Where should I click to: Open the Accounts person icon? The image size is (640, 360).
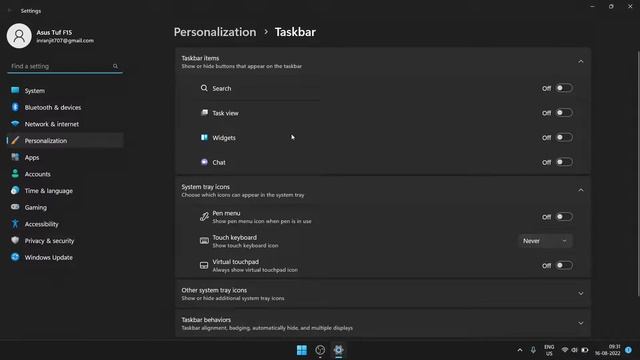[15, 173]
